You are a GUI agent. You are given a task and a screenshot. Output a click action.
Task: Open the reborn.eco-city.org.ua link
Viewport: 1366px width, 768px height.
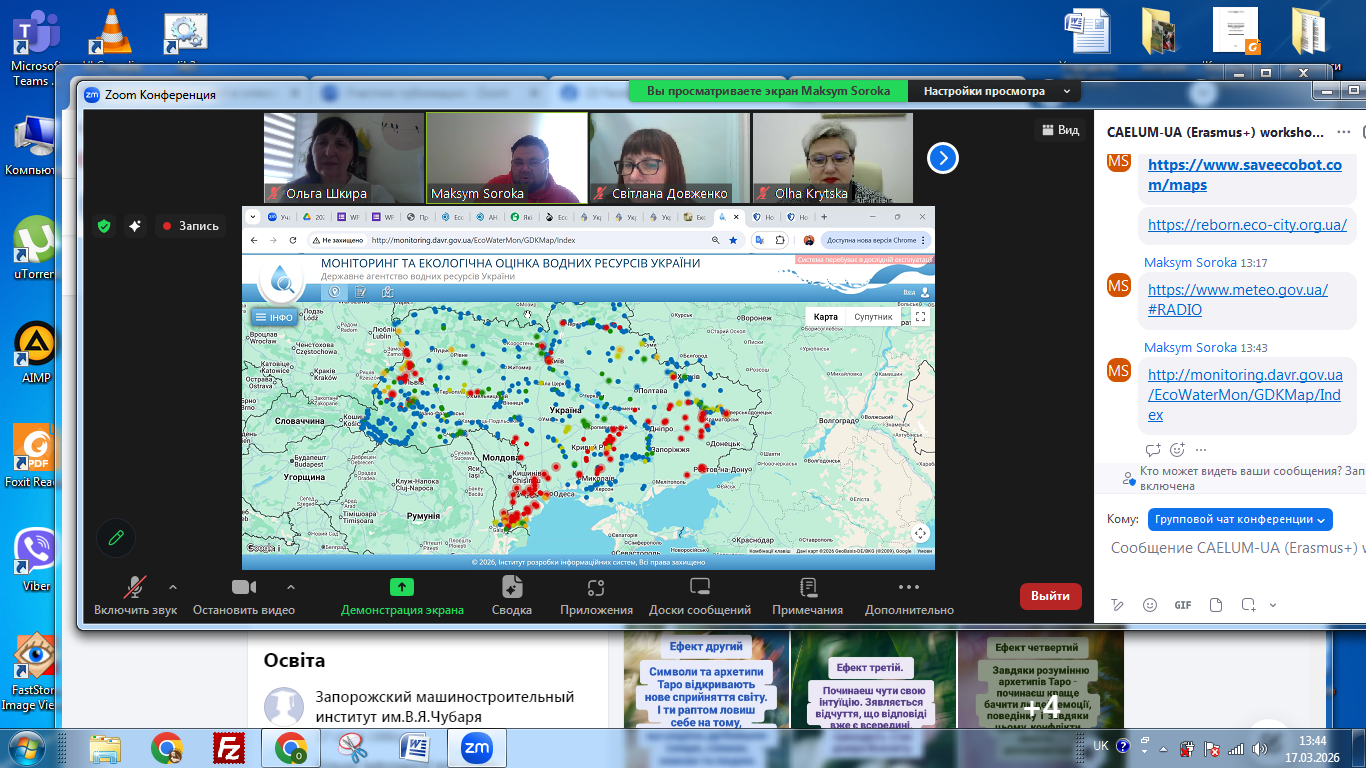pyautogui.click(x=1247, y=225)
